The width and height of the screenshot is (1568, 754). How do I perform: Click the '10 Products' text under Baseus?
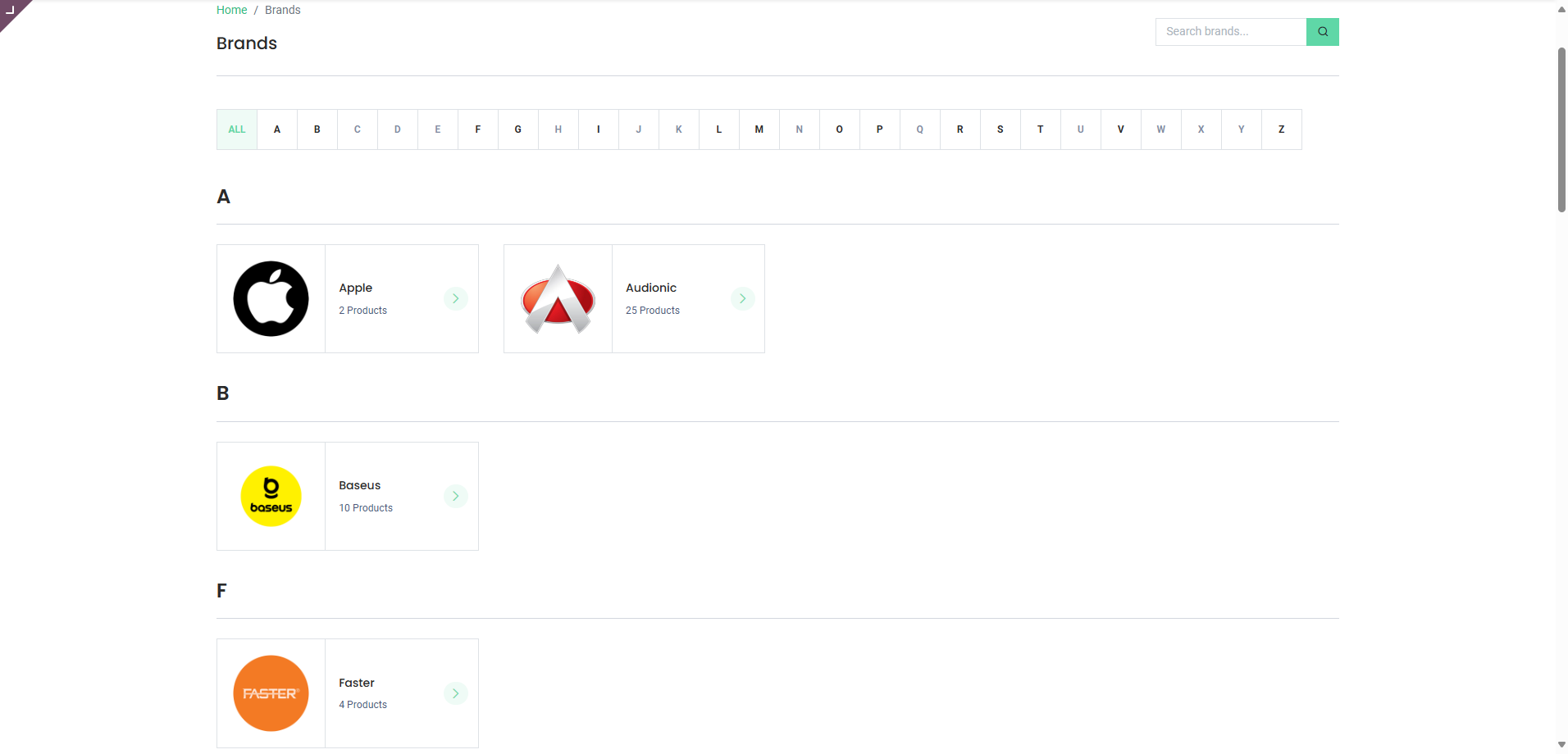click(x=366, y=508)
